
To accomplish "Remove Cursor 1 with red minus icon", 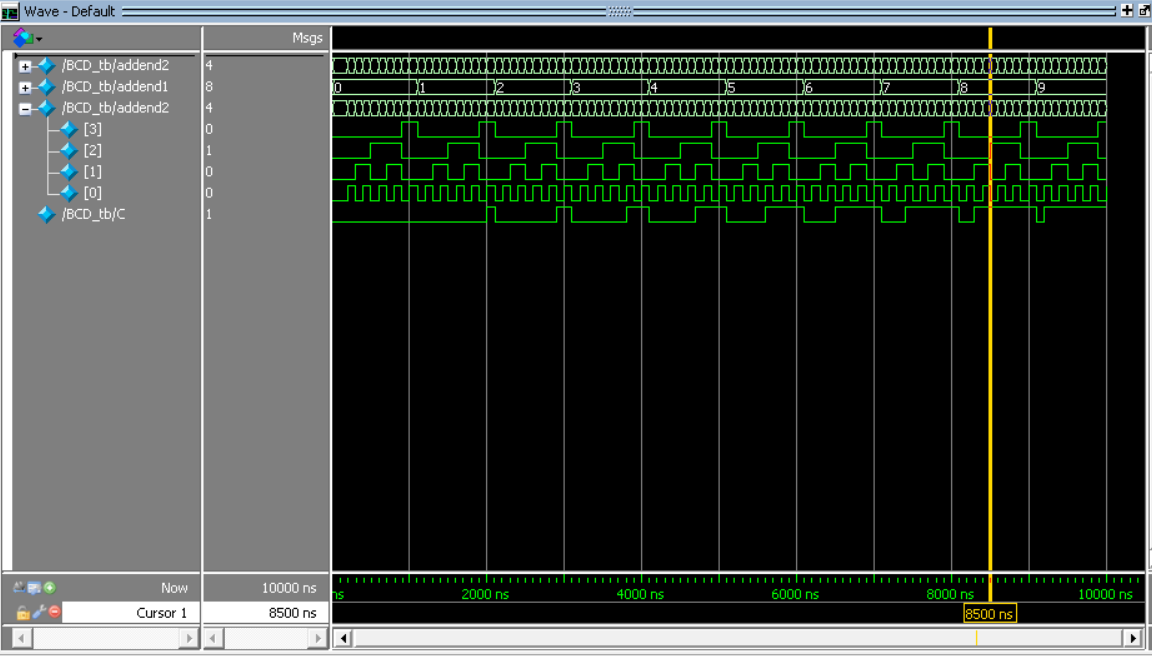I will 54,612.
